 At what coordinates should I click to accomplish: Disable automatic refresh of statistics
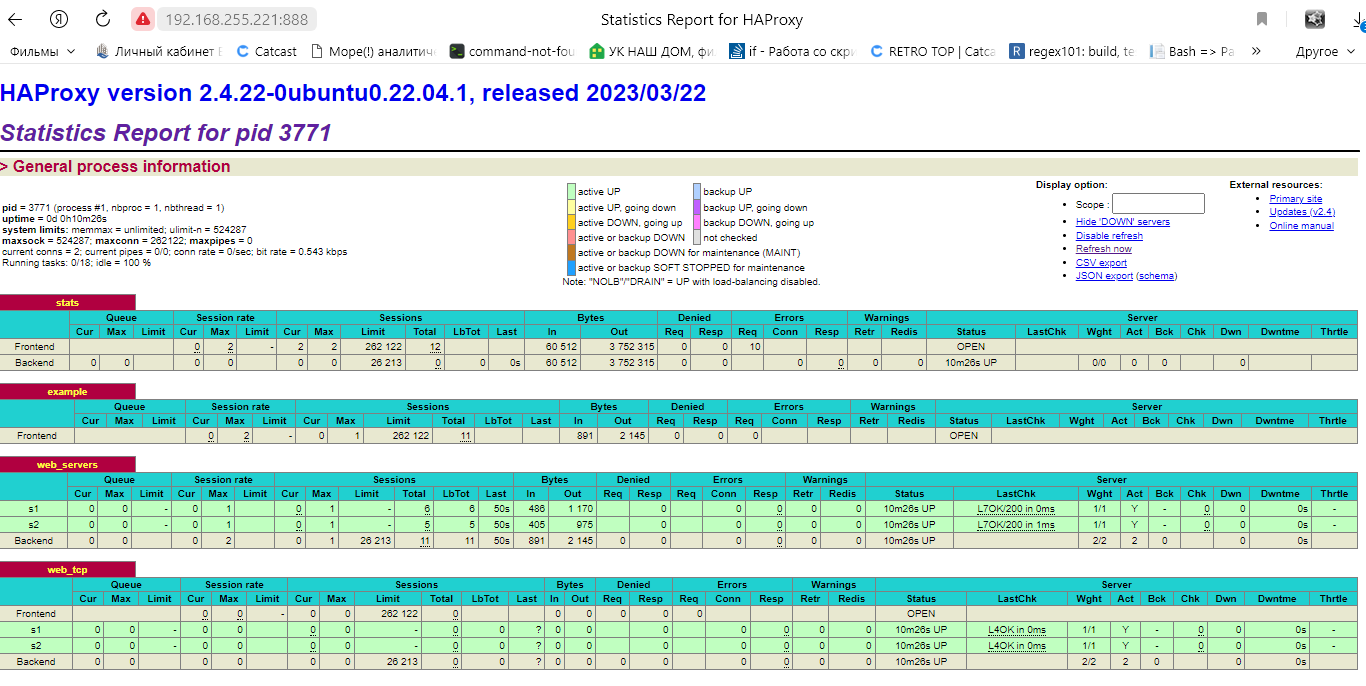[x=1109, y=234]
